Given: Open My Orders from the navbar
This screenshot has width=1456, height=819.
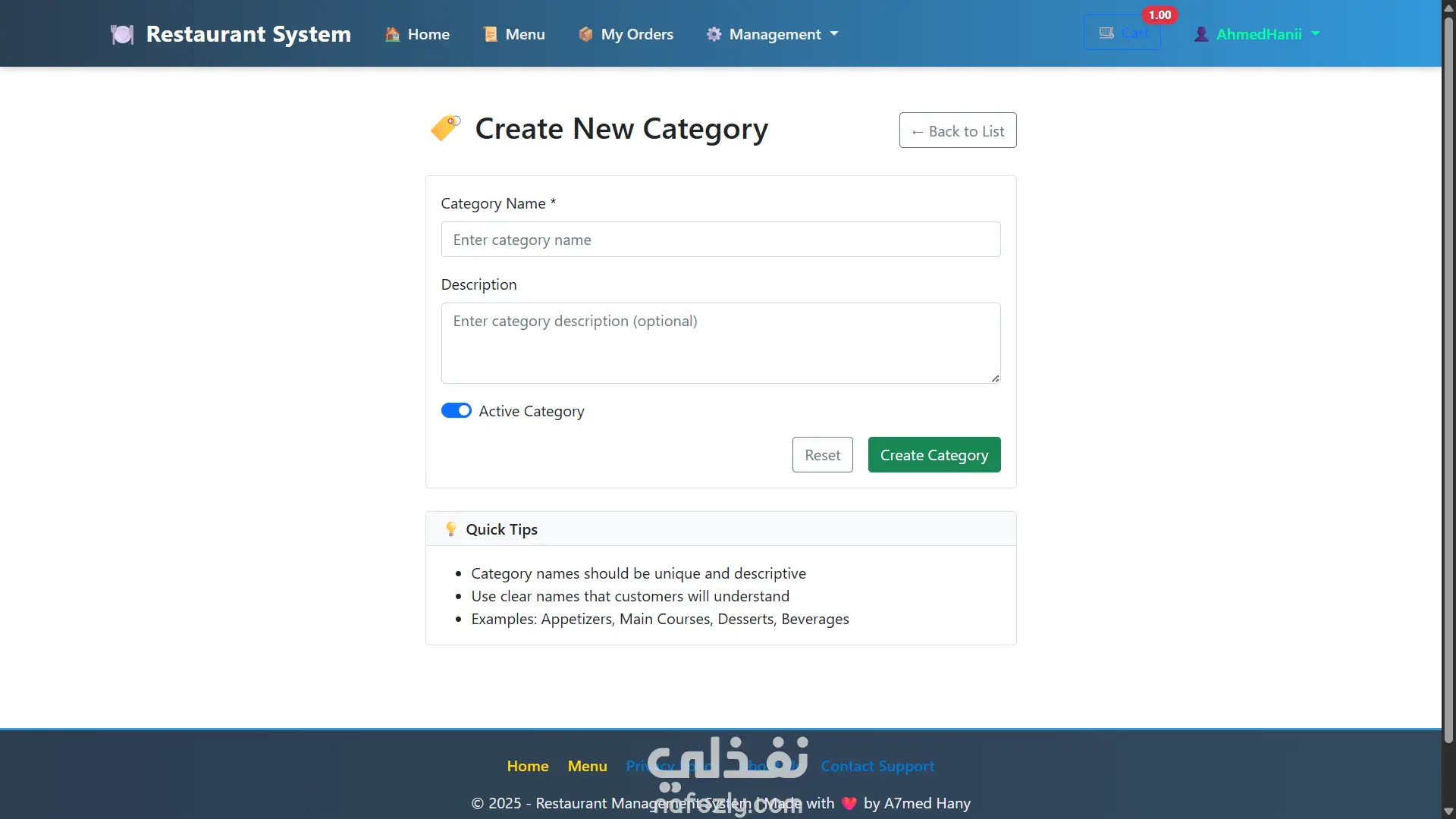Looking at the screenshot, I should [x=637, y=34].
